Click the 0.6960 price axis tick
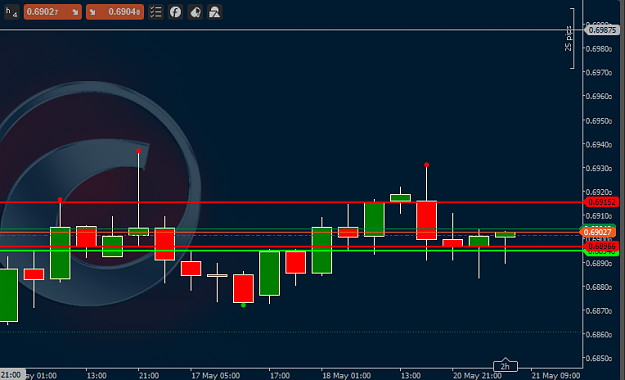 point(599,96)
